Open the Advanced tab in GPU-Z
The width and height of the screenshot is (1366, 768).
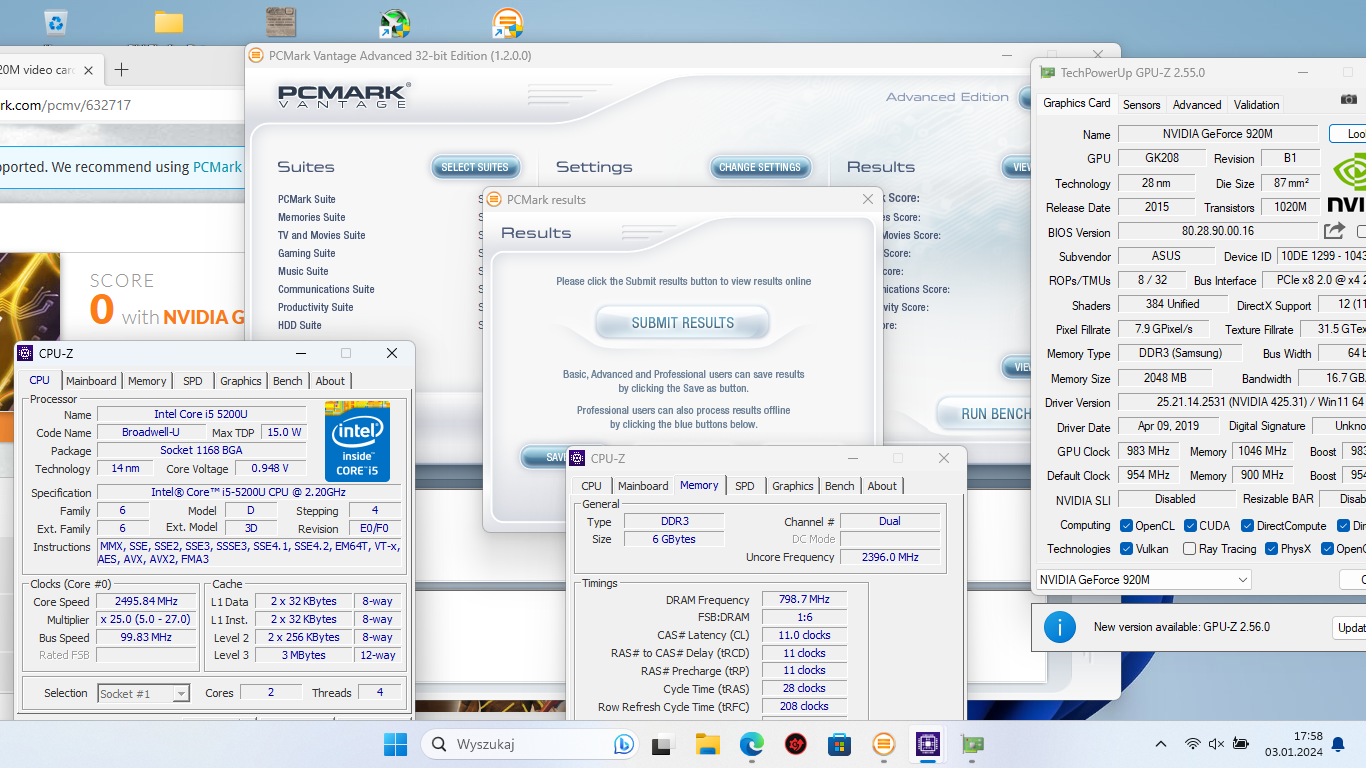1197,104
